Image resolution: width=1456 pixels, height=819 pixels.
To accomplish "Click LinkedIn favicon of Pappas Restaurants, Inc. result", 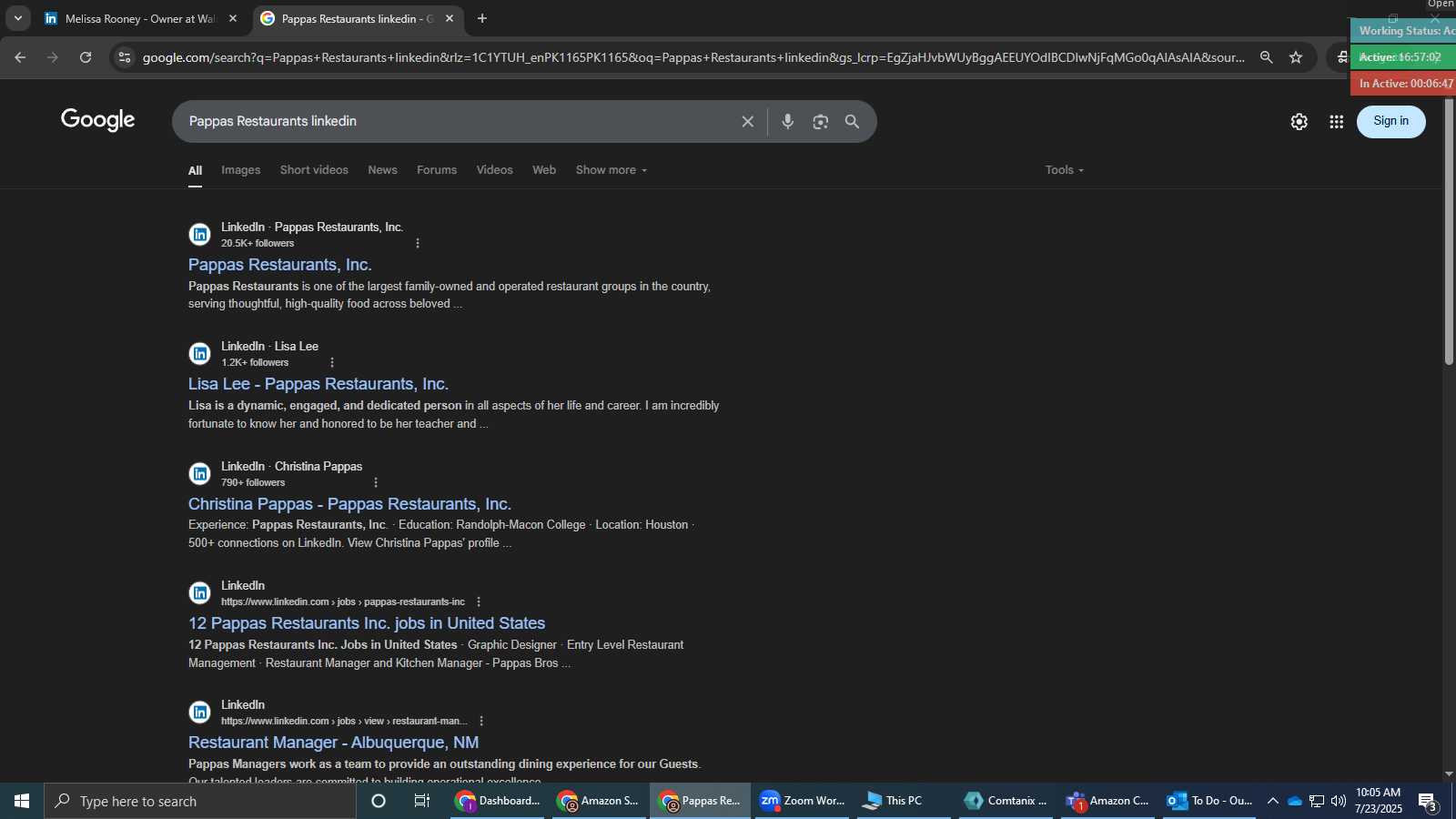I will (200, 235).
